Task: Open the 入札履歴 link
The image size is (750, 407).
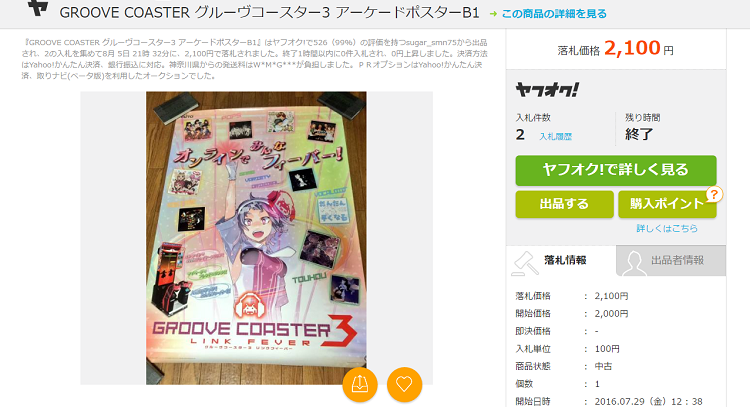Action: 555,137
